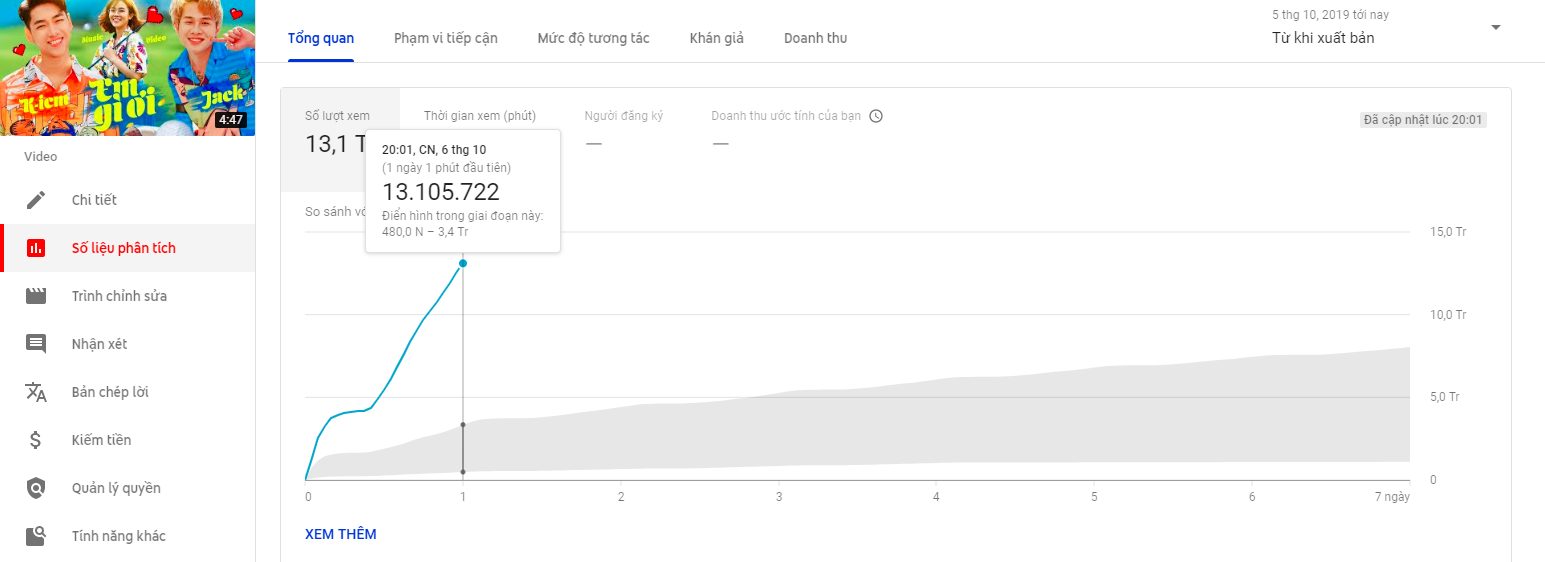Screen dimensions: 1545x562
Task: Click the clock icon next to estimated revenue
Action: click(x=876, y=116)
